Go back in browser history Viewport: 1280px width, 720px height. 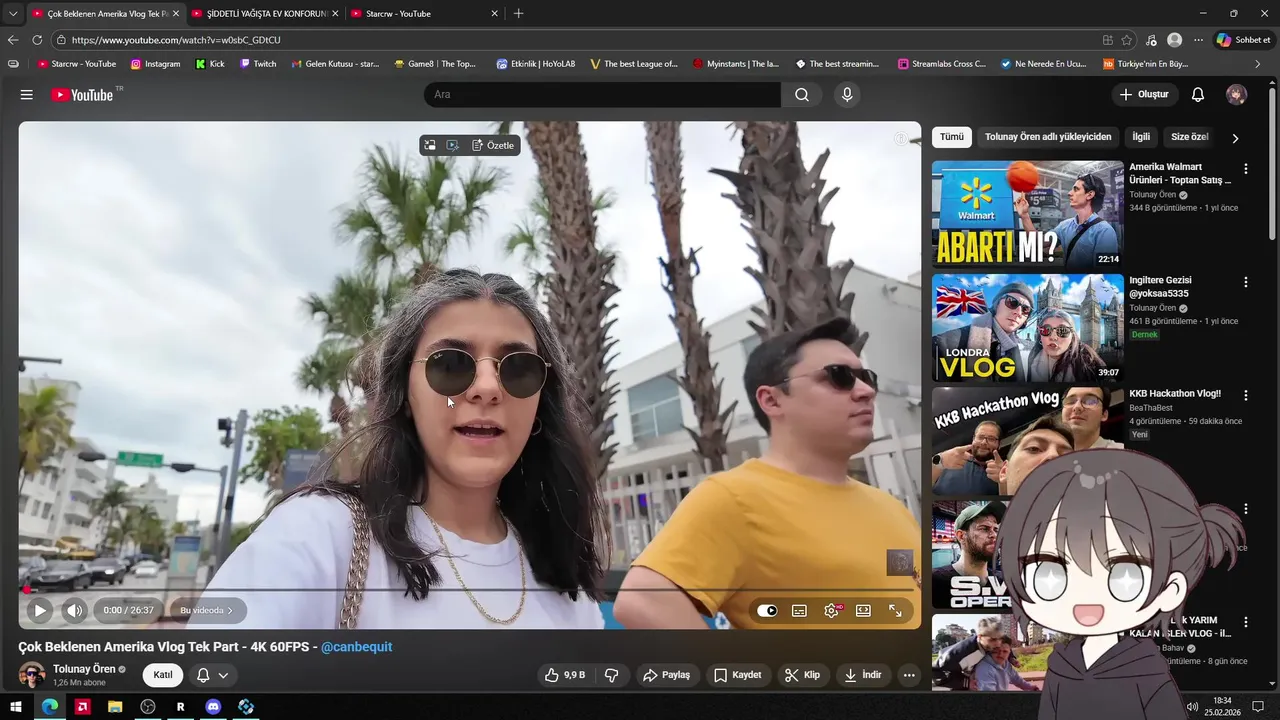click(13, 40)
